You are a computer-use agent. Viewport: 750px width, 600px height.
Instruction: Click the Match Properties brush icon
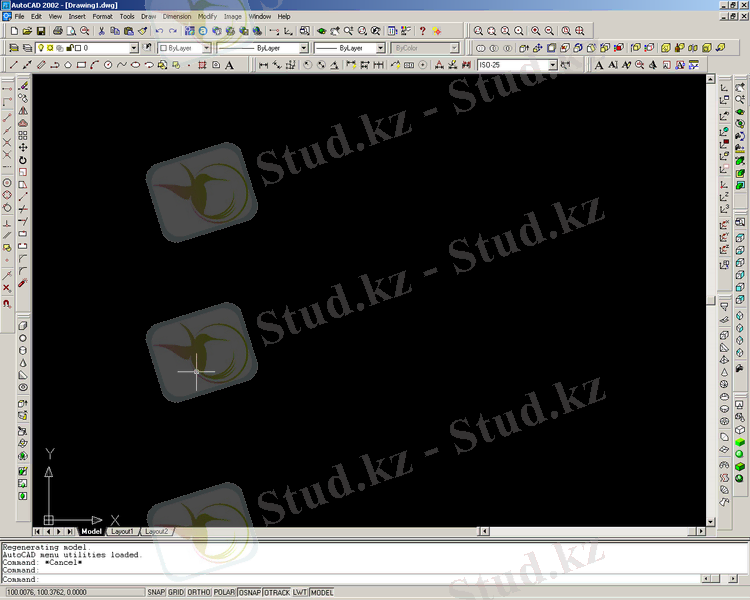coord(142,31)
